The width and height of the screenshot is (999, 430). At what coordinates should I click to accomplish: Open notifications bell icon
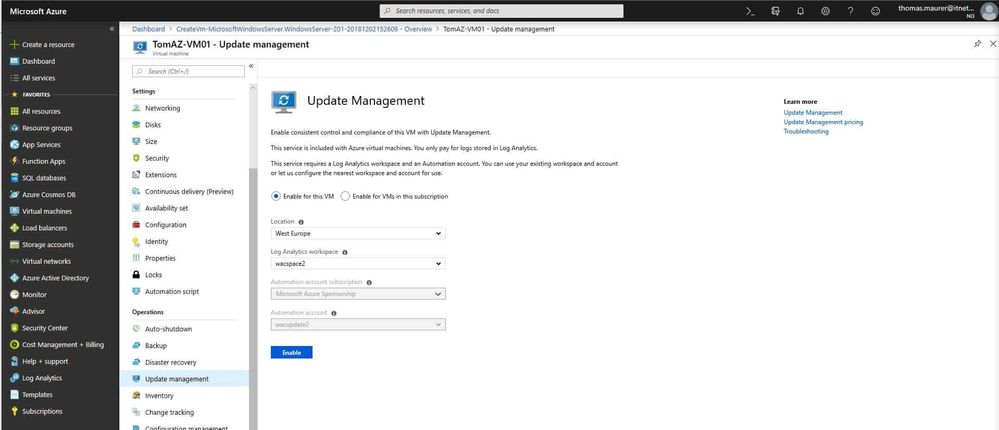[800, 11]
